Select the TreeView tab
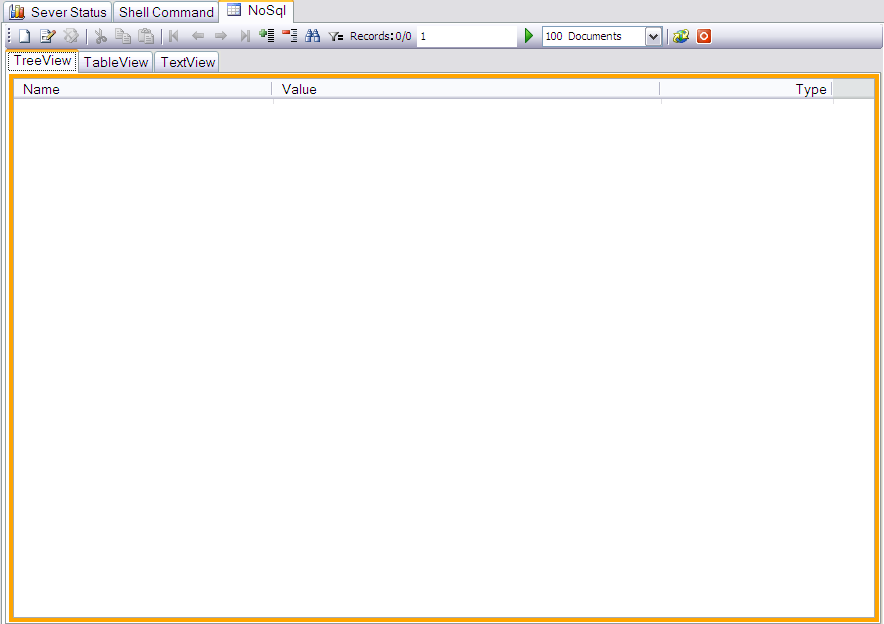 coord(42,61)
